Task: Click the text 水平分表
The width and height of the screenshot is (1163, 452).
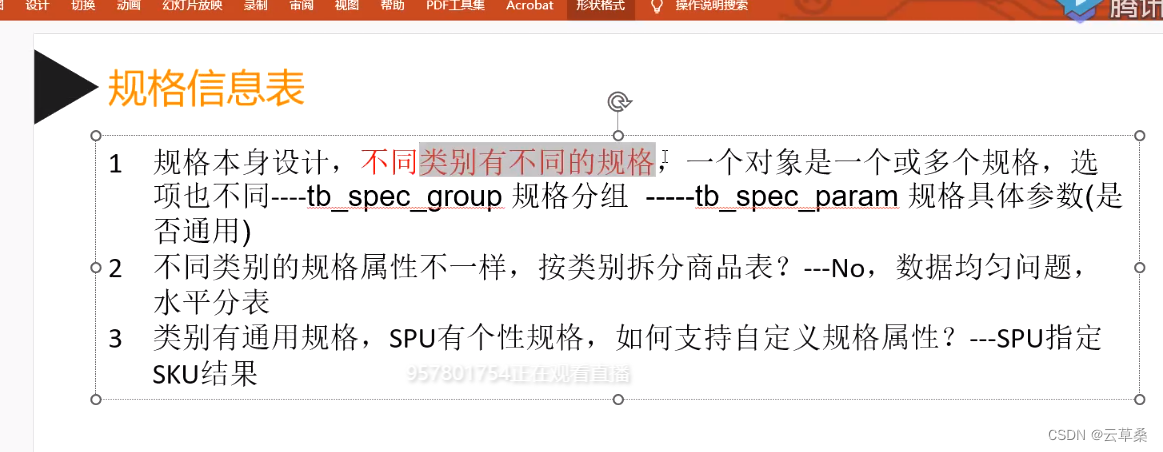Action: coord(211,303)
